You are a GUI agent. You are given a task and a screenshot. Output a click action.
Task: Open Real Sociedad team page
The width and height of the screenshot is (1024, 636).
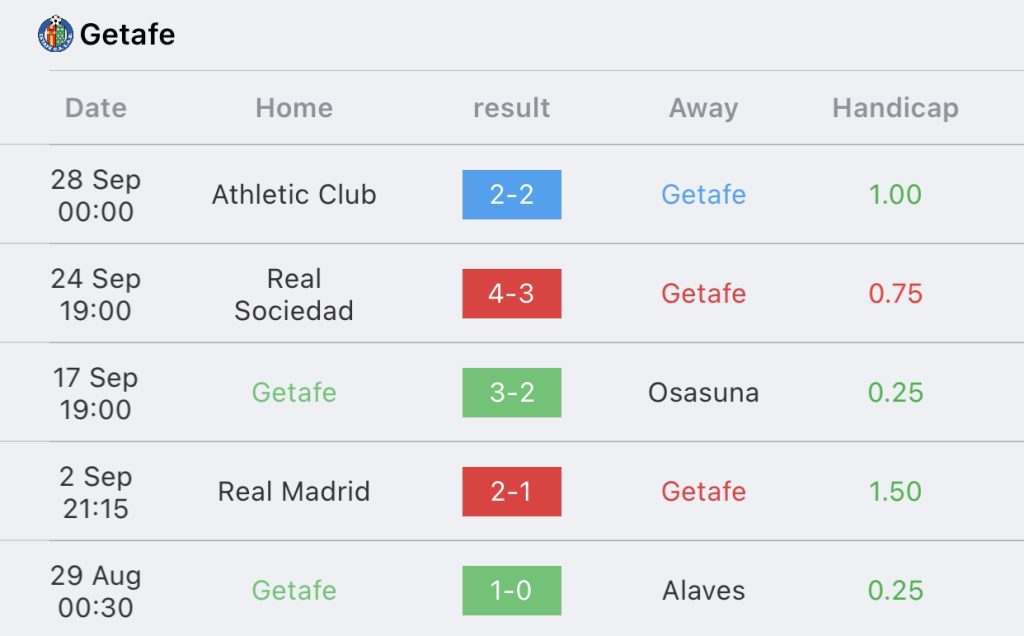coord(294,294)
